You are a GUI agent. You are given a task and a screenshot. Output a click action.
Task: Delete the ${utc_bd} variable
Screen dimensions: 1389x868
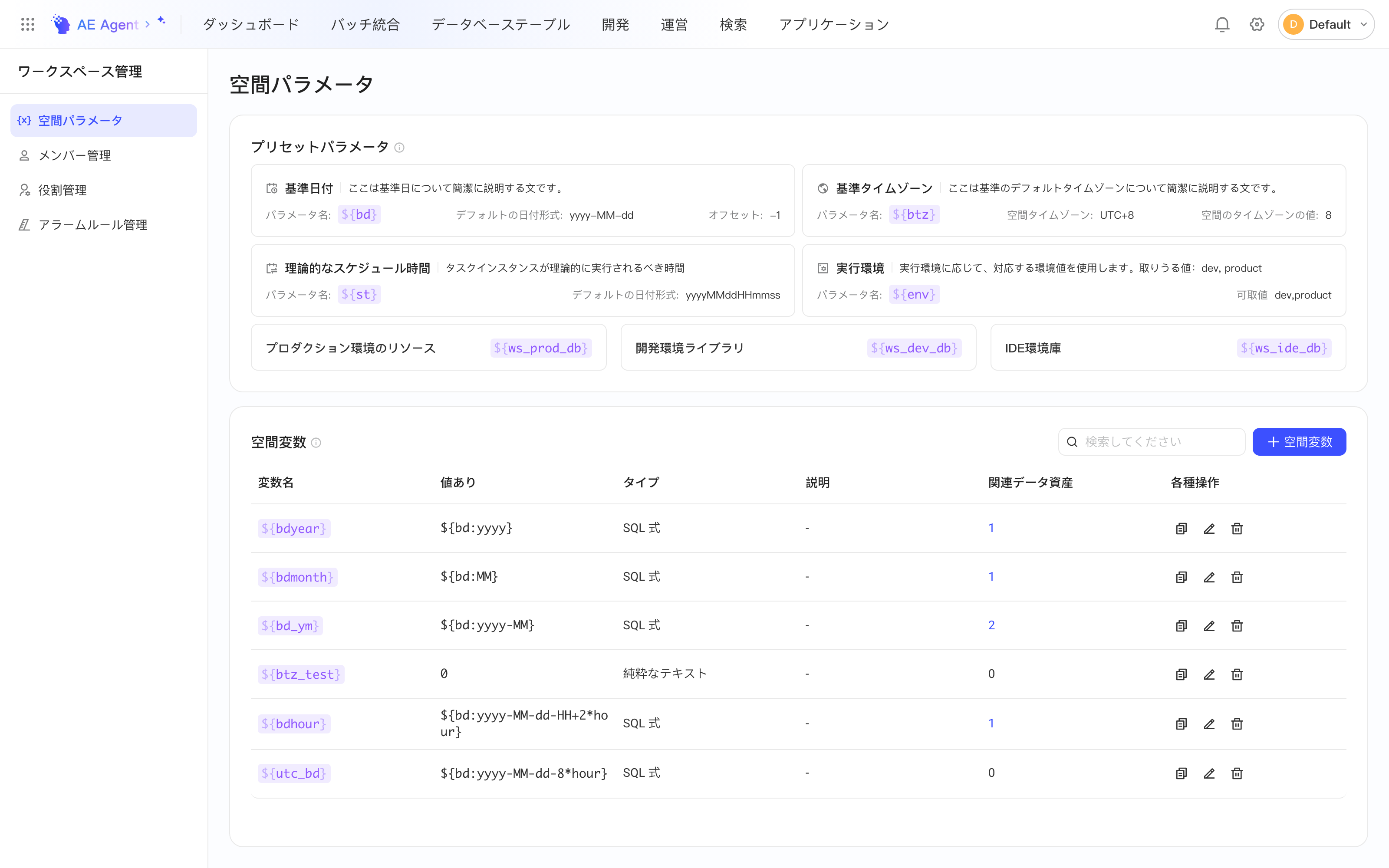click(1237, 773)
